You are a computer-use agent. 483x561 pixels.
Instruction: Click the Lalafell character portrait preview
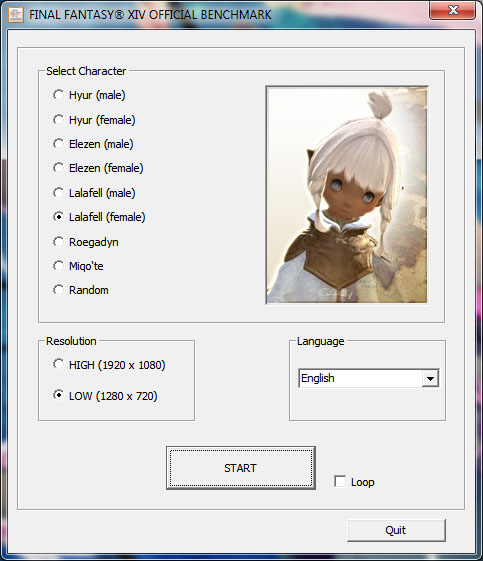pos(347,195)
